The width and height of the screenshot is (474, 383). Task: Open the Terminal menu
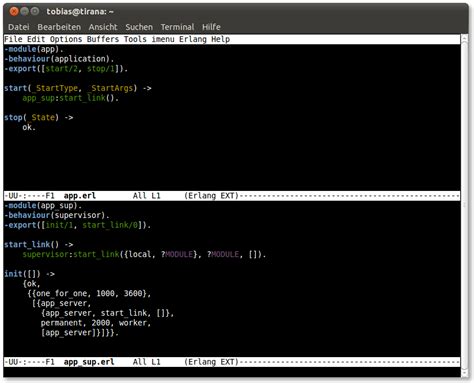tap(177, 27)
